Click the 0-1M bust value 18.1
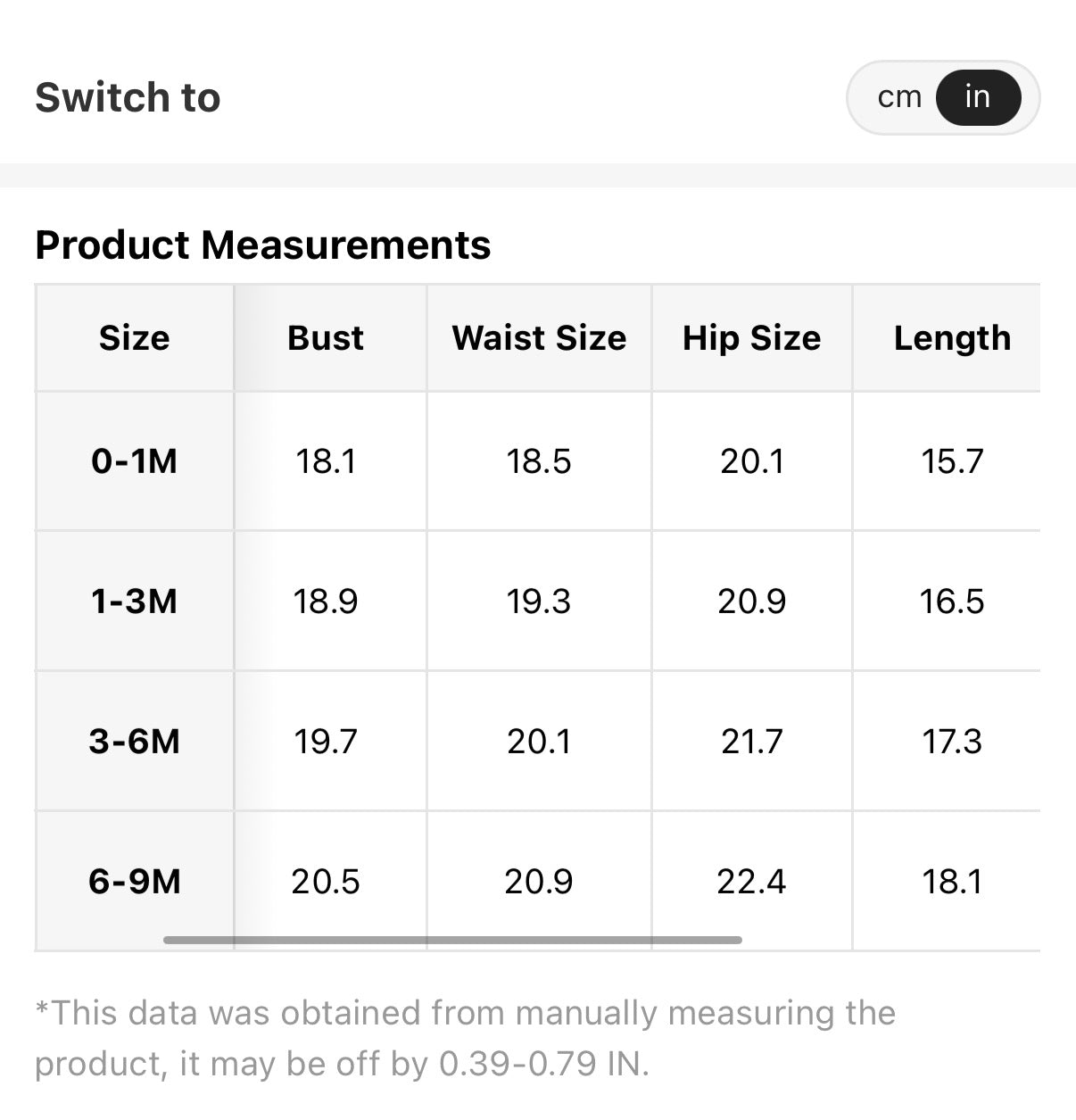 coord(326,461)
